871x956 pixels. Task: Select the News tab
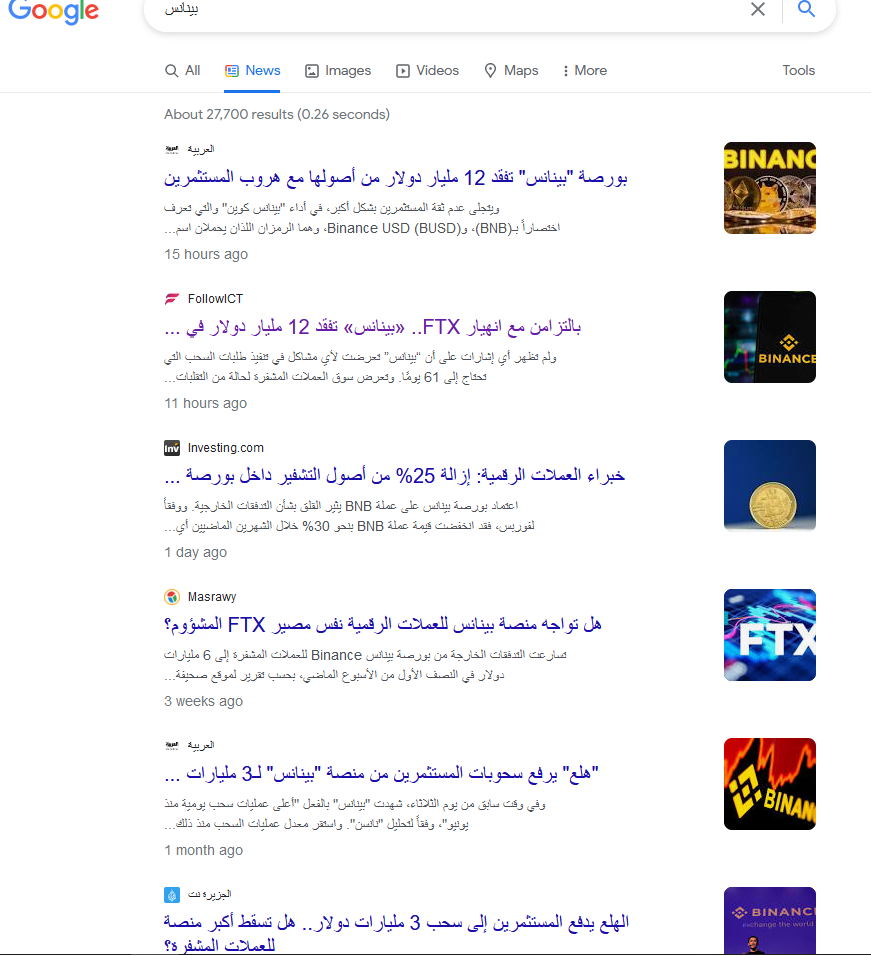(252, 71)
